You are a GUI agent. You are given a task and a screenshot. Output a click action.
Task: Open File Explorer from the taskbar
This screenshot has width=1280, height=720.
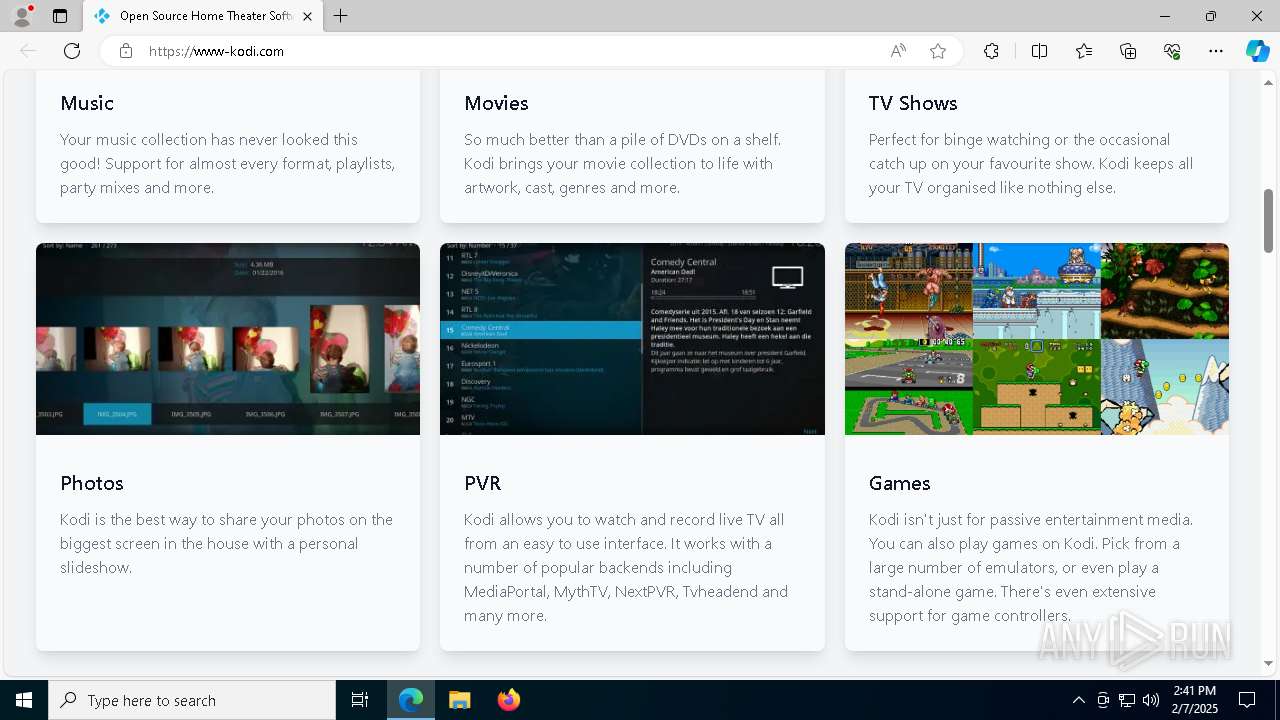point(459,700)
